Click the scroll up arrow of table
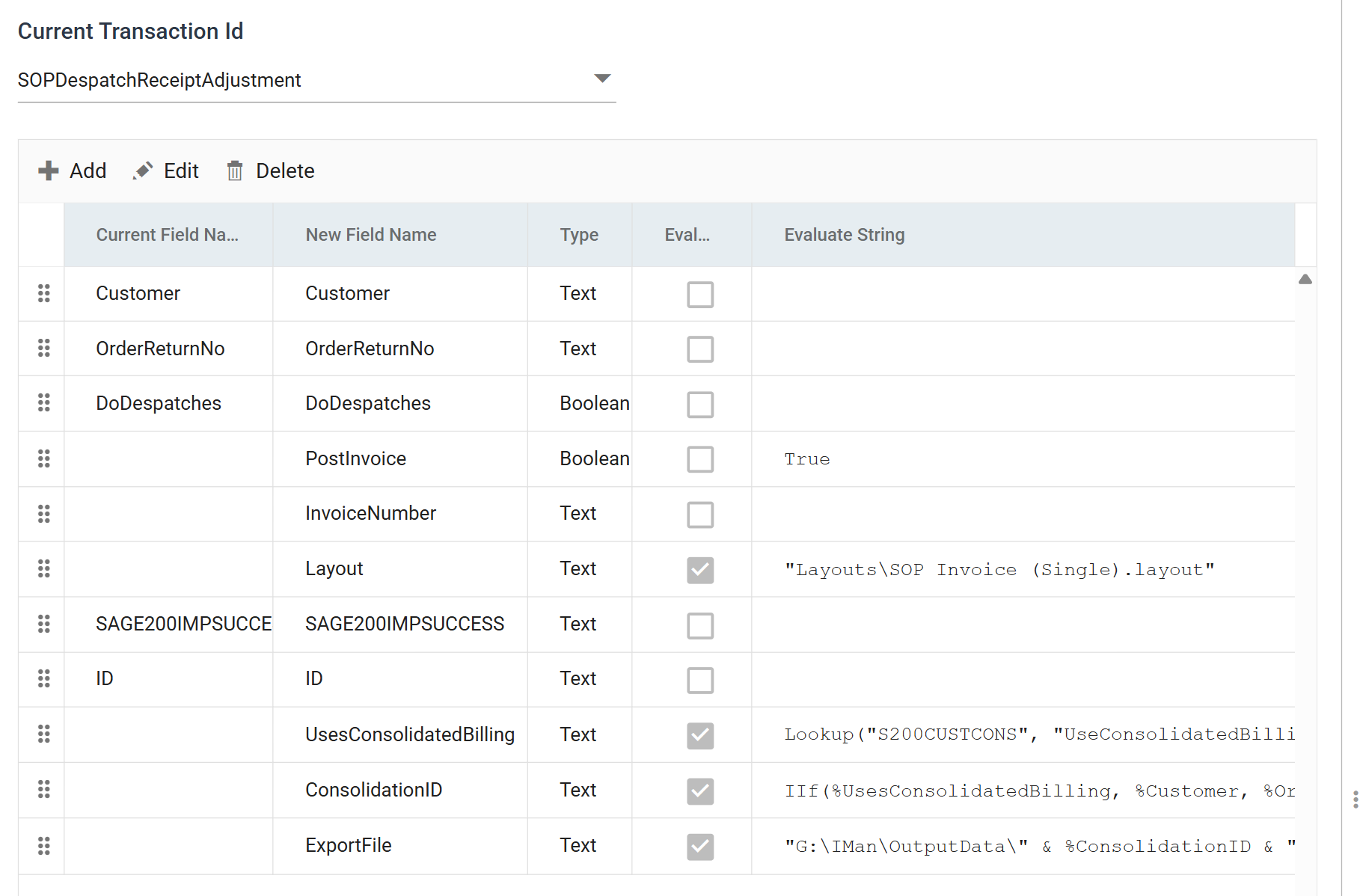The height and width of the screenshot is (896, 1360). click(x=1305, y=279)
